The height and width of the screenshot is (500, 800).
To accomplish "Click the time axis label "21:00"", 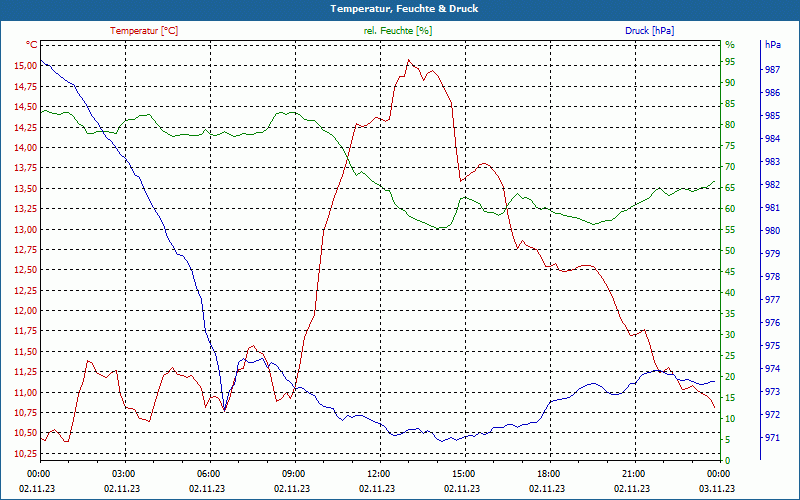I will point(634,473).
